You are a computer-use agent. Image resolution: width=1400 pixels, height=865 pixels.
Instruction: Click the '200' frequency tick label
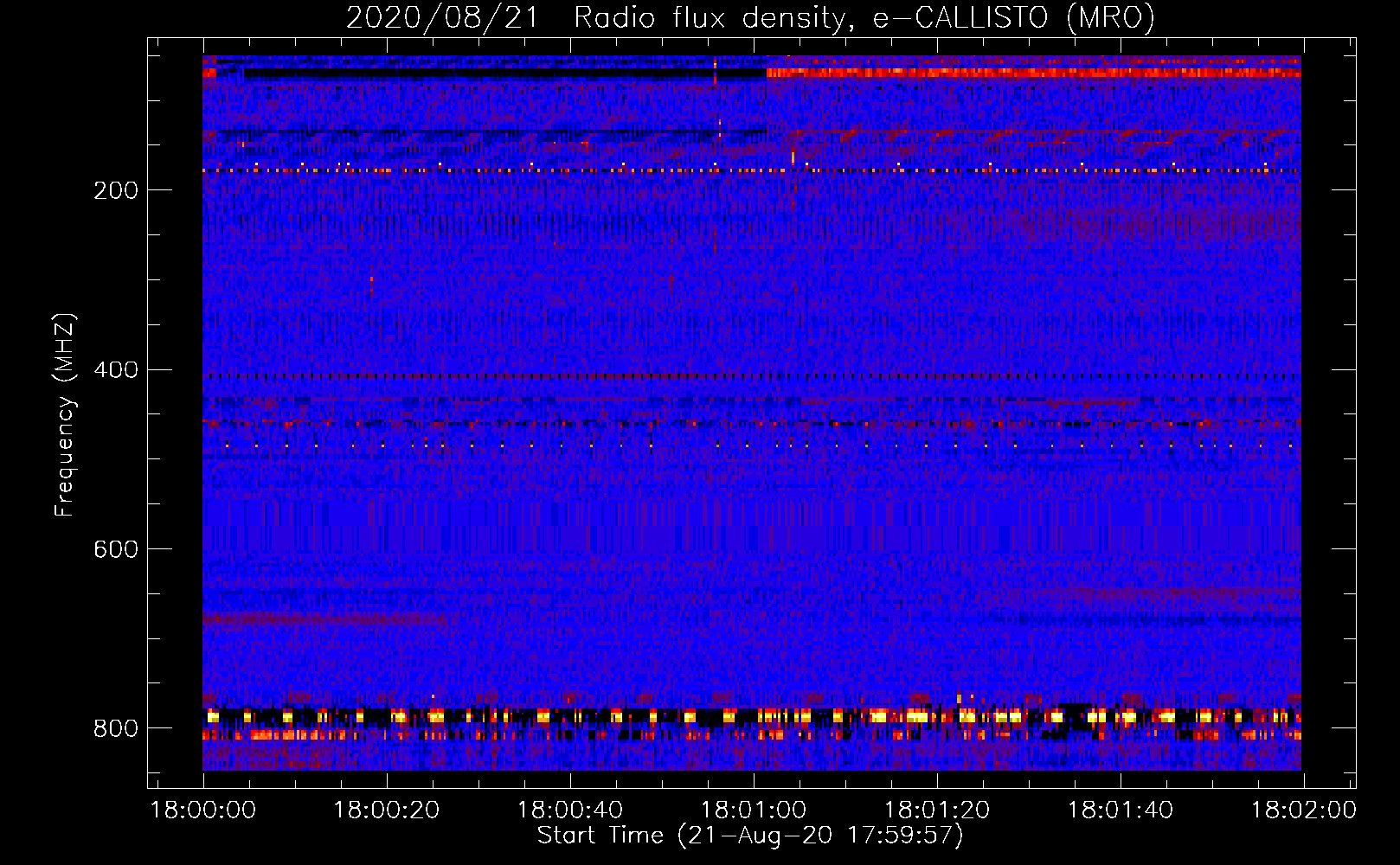pos(116,190)
